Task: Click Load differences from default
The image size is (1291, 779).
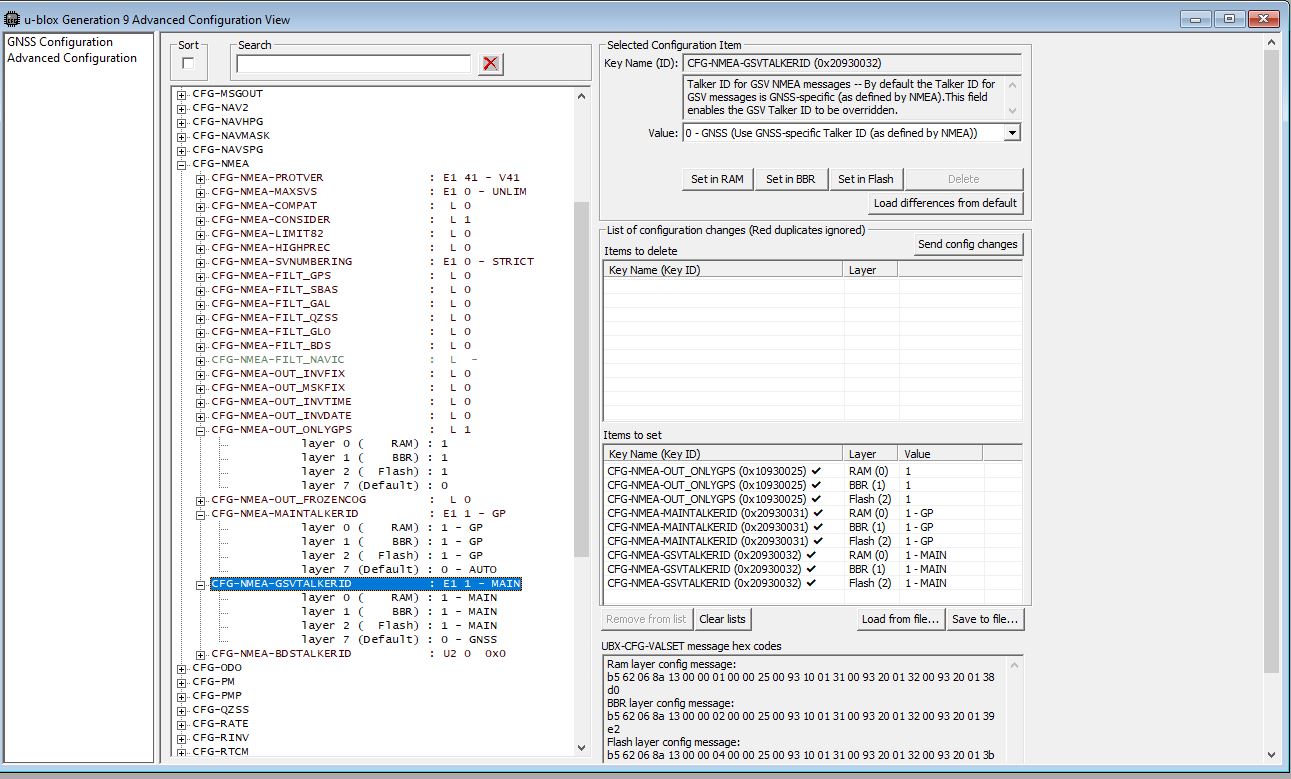Action: tap(945, 203)
